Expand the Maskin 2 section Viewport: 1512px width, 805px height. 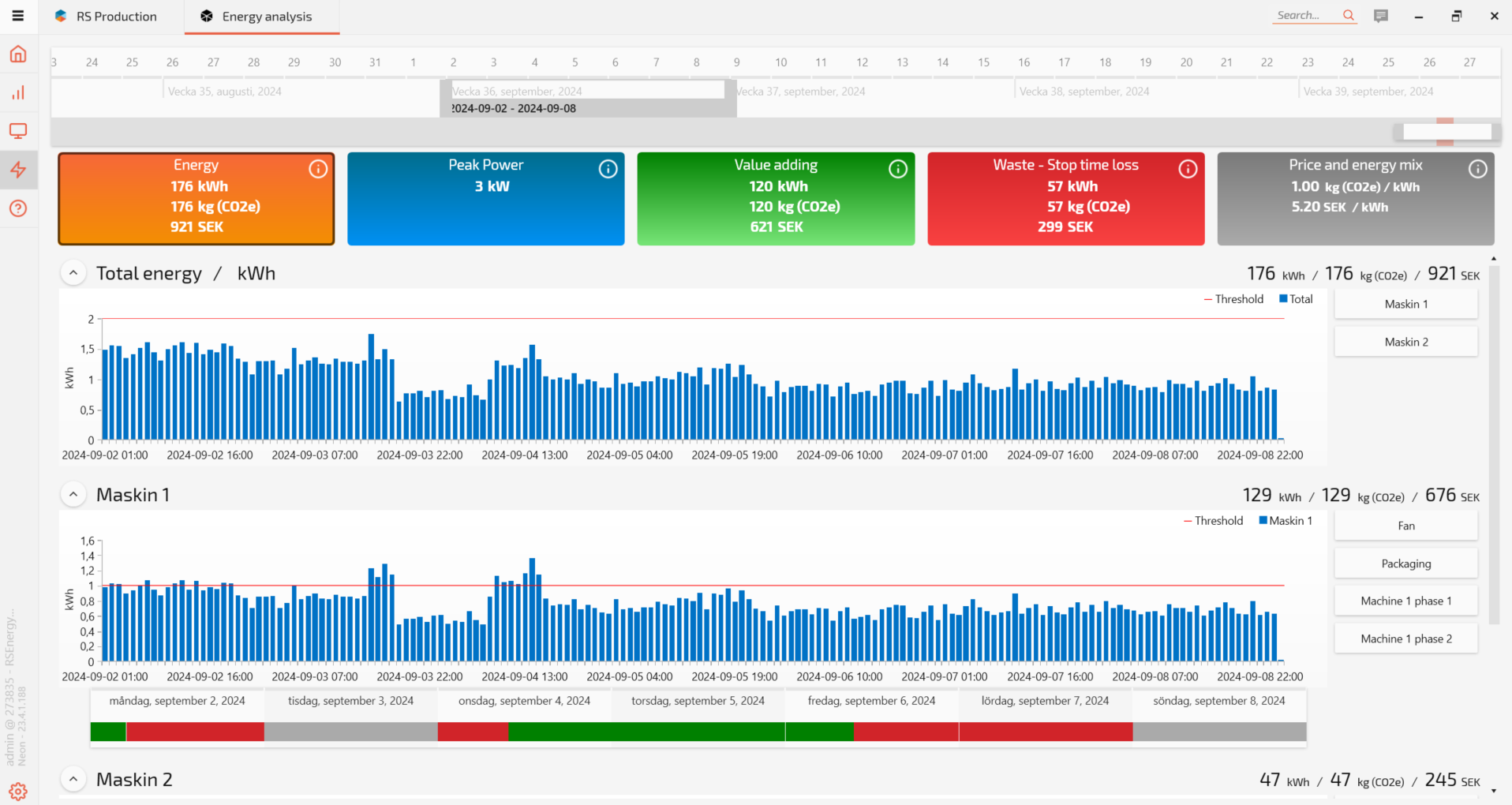73,780
